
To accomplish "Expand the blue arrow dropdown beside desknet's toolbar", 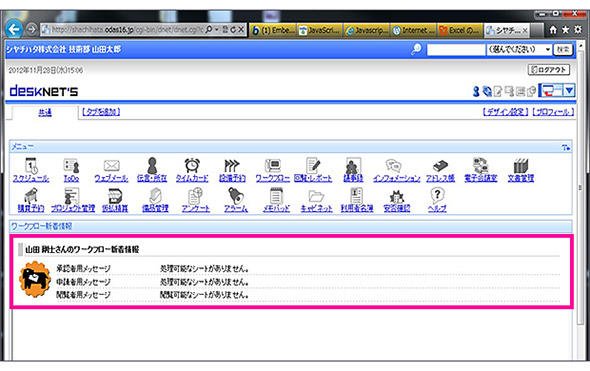I will click(x=569, y=91).
